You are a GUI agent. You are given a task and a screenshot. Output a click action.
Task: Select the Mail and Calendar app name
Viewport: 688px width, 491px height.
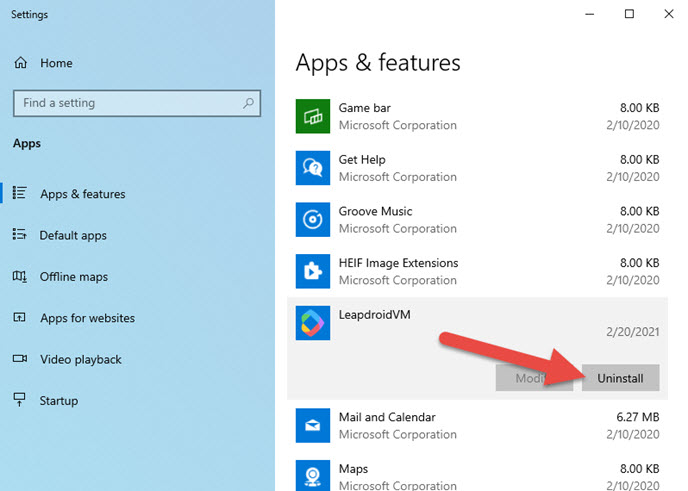(387, 417)
